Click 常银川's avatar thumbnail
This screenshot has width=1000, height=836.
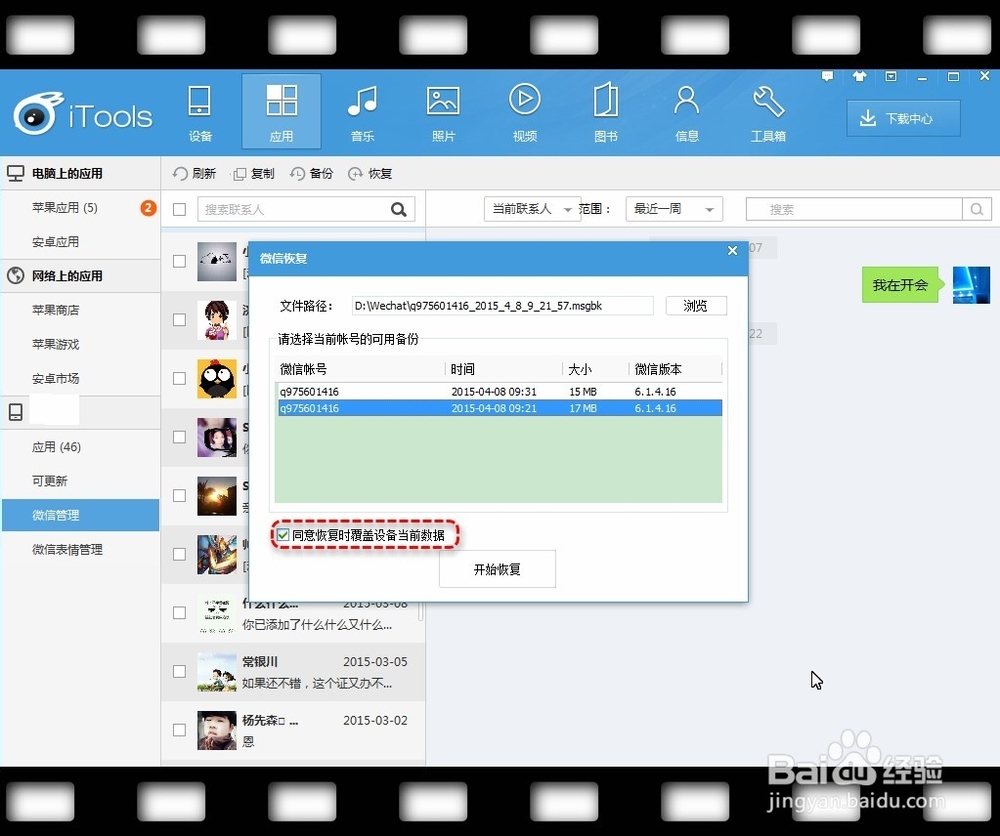click(217, 672)
